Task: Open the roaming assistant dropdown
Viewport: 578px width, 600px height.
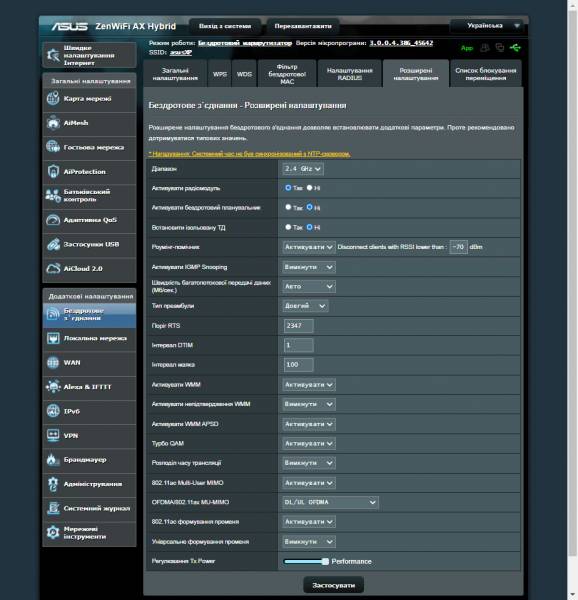Action: [x=309, y=247]
